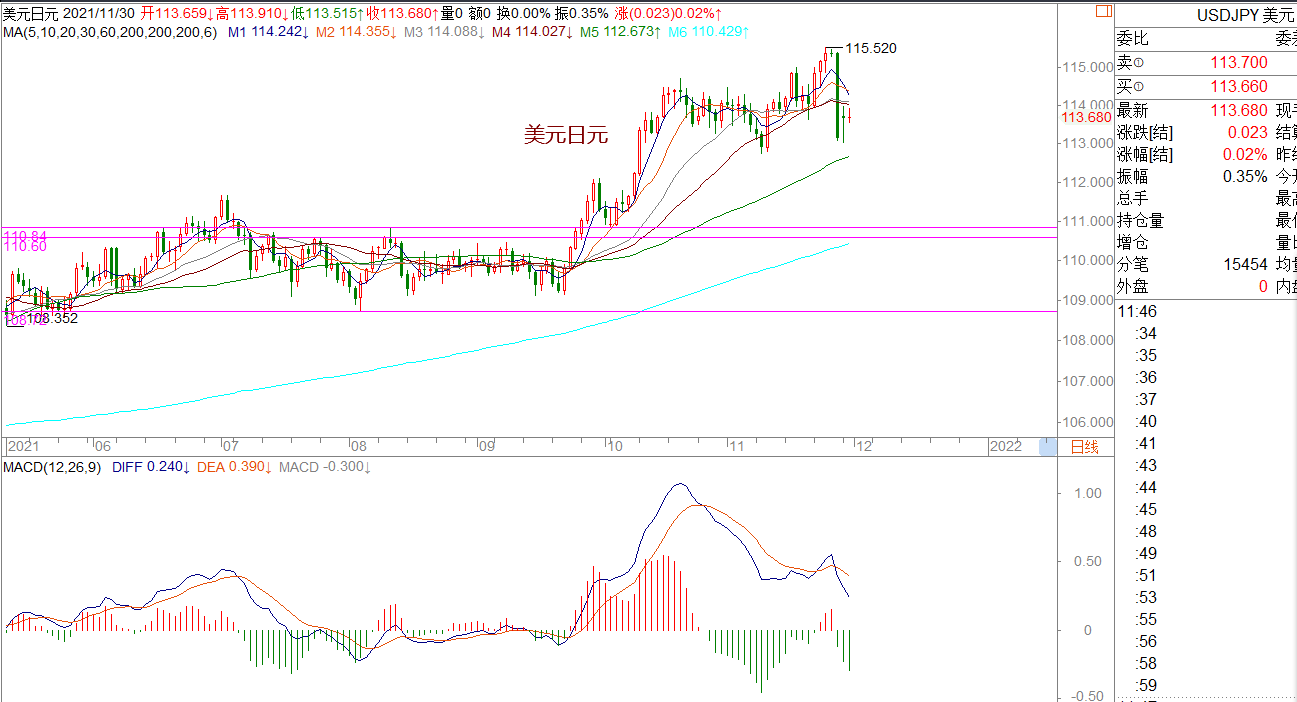Click the 11:46 tick time entry
This screenshot has height=702, width=1297.
[x=1137, y=312]
